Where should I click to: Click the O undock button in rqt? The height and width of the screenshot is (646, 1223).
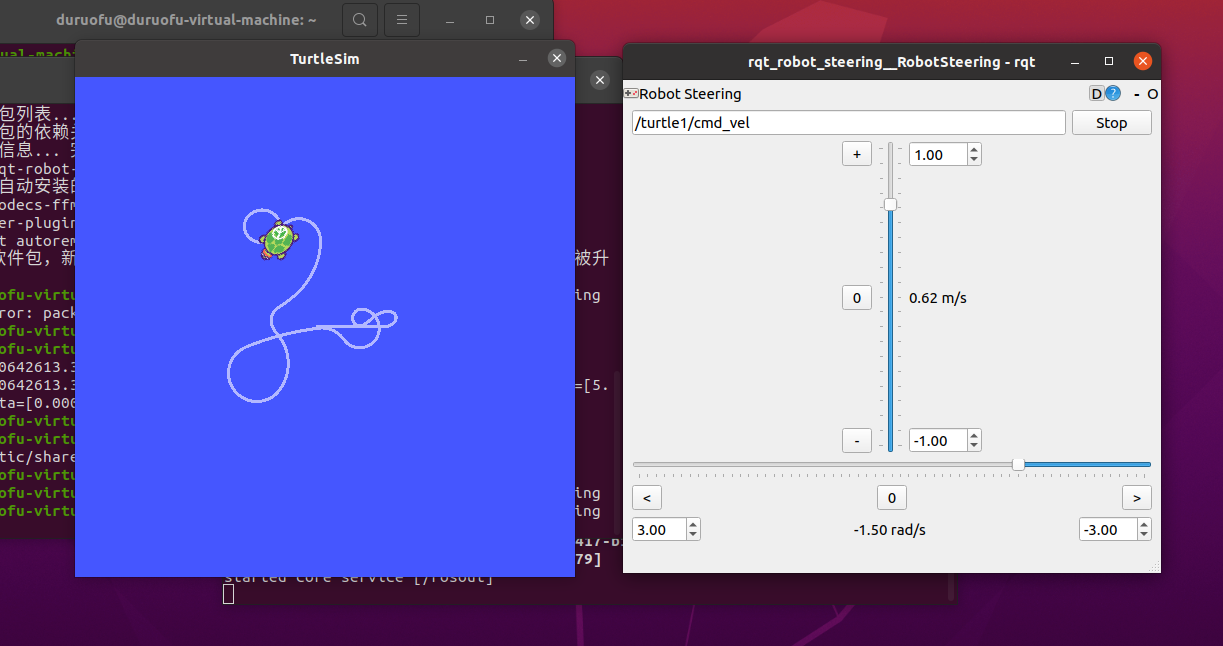[x=1152, y=94]
